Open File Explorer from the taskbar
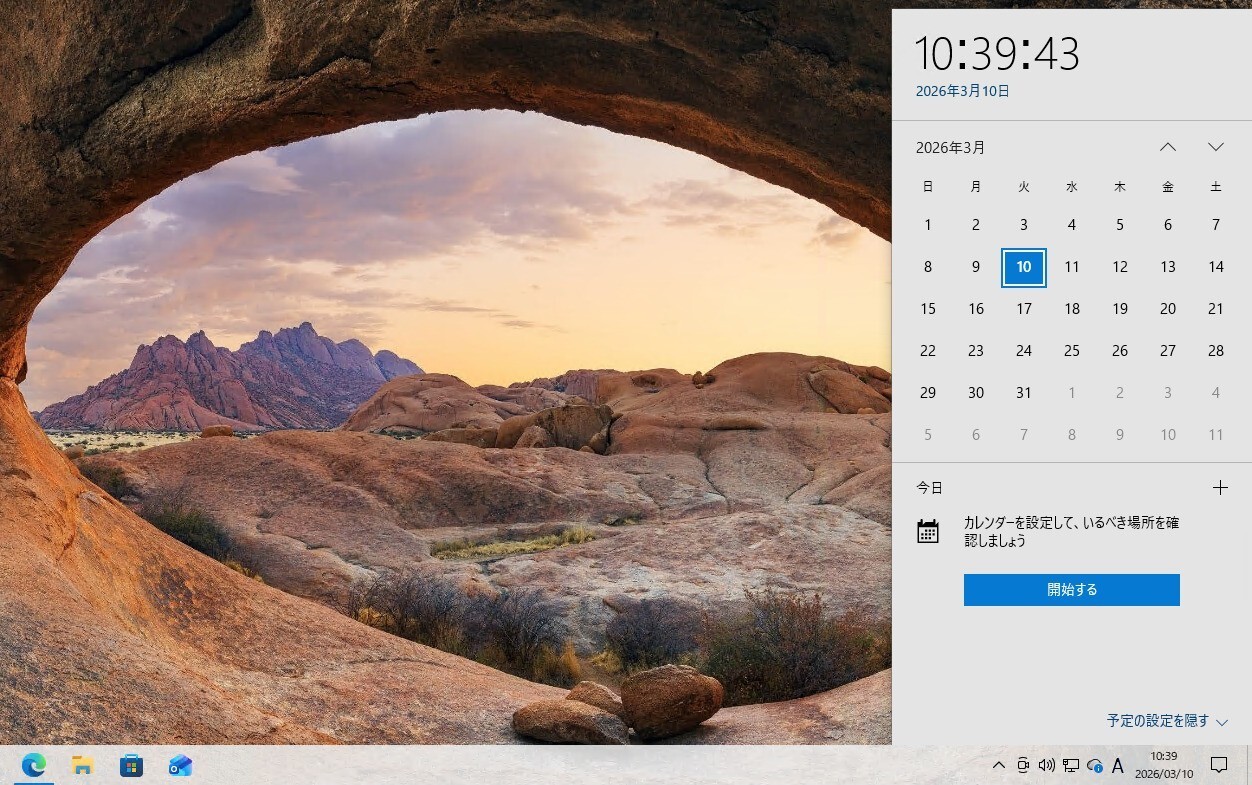The image size is (1252, 785). click(x=83, y=766)
